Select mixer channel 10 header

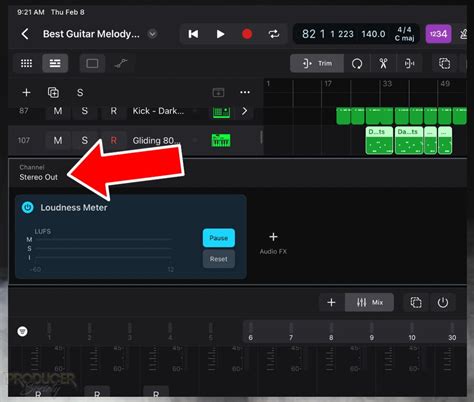coord(412,332)
